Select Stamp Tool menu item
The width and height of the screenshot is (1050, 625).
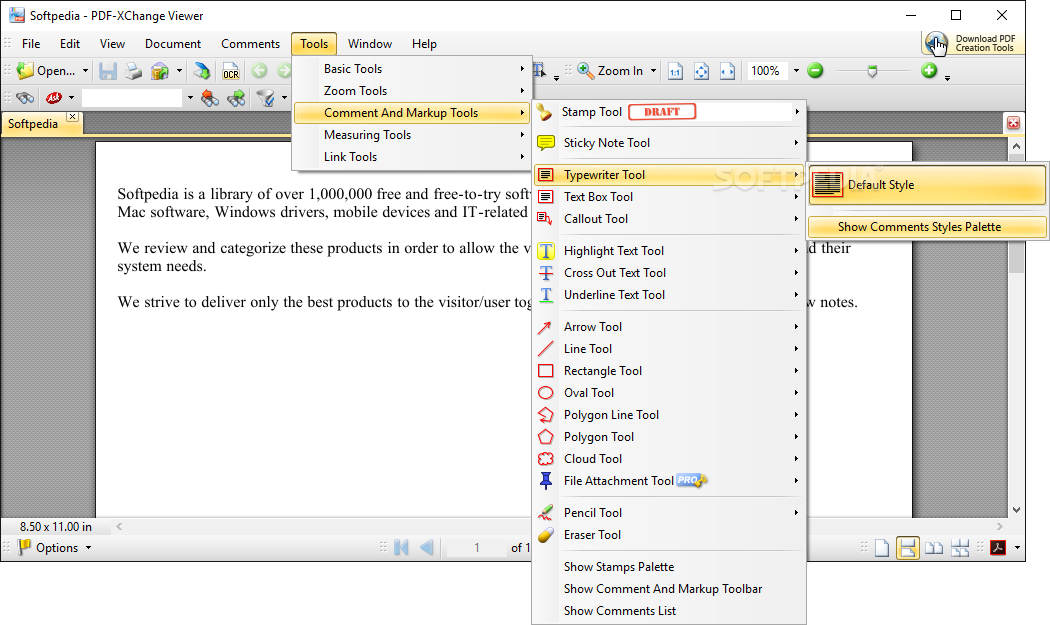668,112
